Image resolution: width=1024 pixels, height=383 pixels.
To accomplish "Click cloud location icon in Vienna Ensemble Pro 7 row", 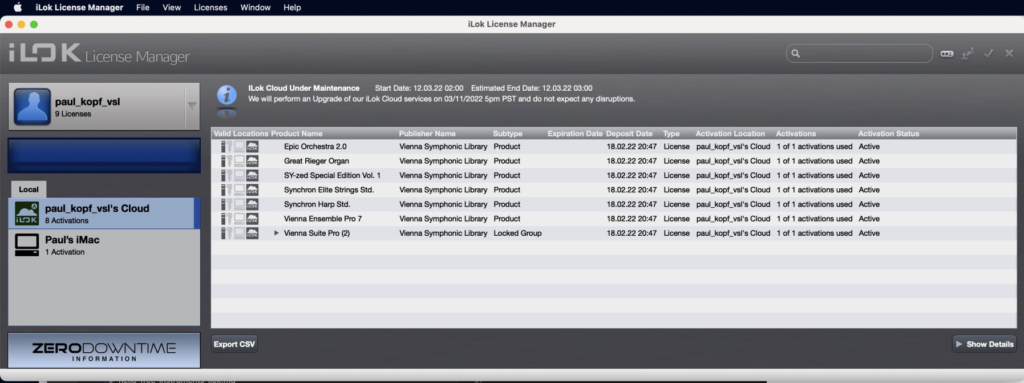I will (252, 218).
